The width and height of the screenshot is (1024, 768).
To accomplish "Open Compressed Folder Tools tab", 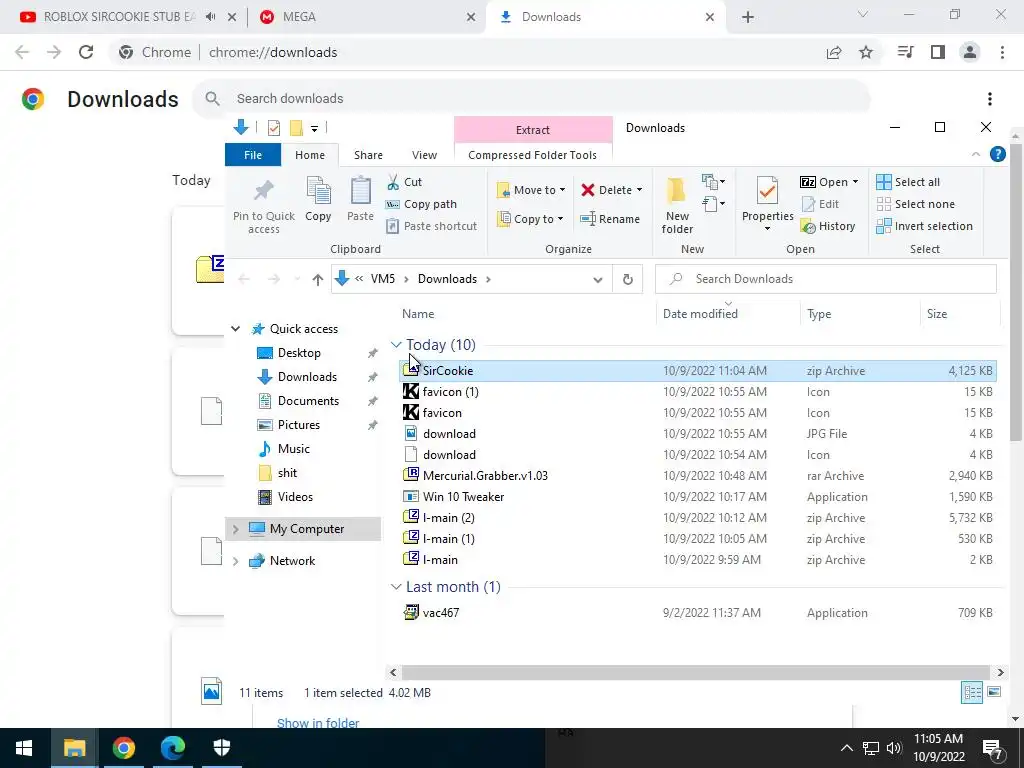I will 532,155.
